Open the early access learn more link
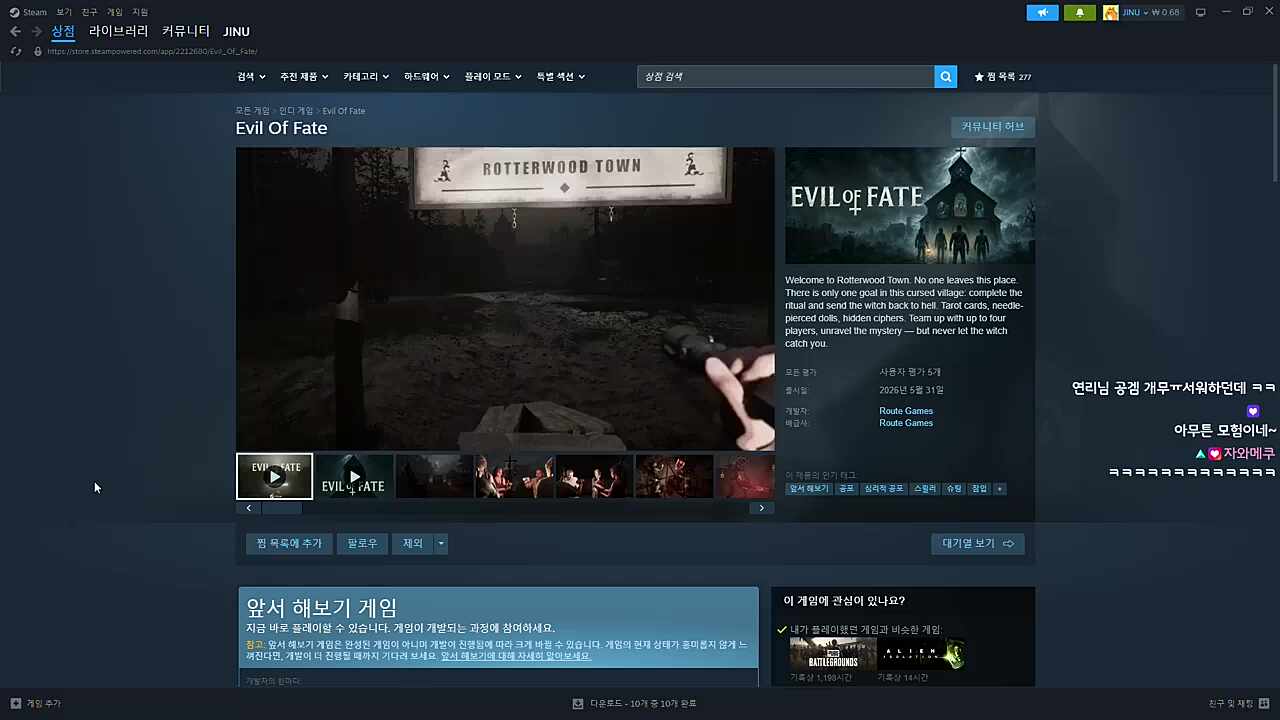The image size is (1280, 720). 516,656
